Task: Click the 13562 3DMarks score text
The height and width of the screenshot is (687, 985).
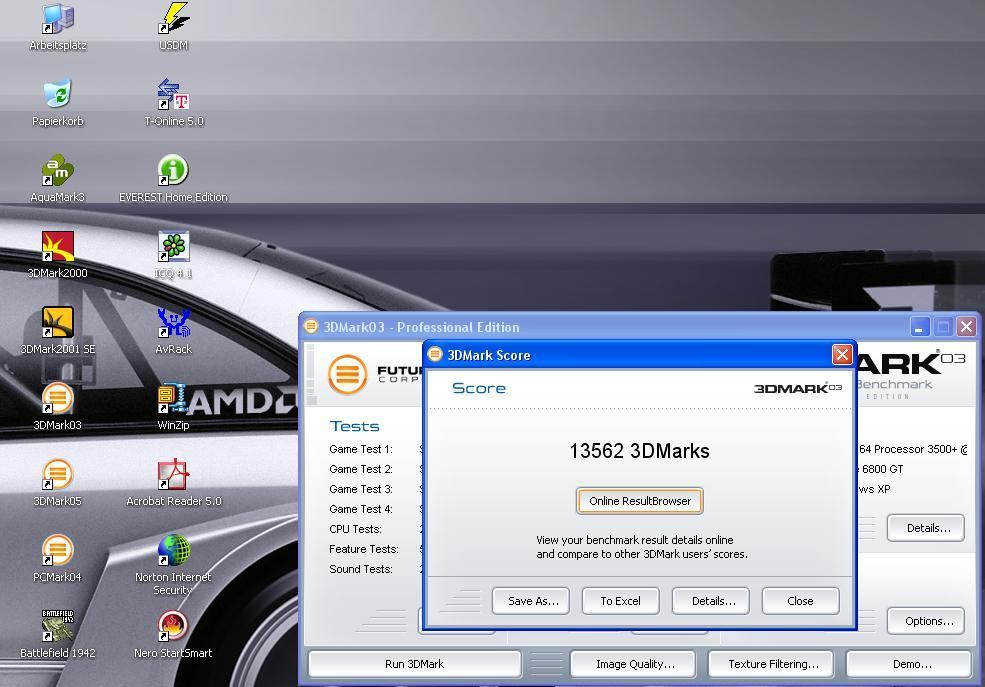Action: point(639,451)
